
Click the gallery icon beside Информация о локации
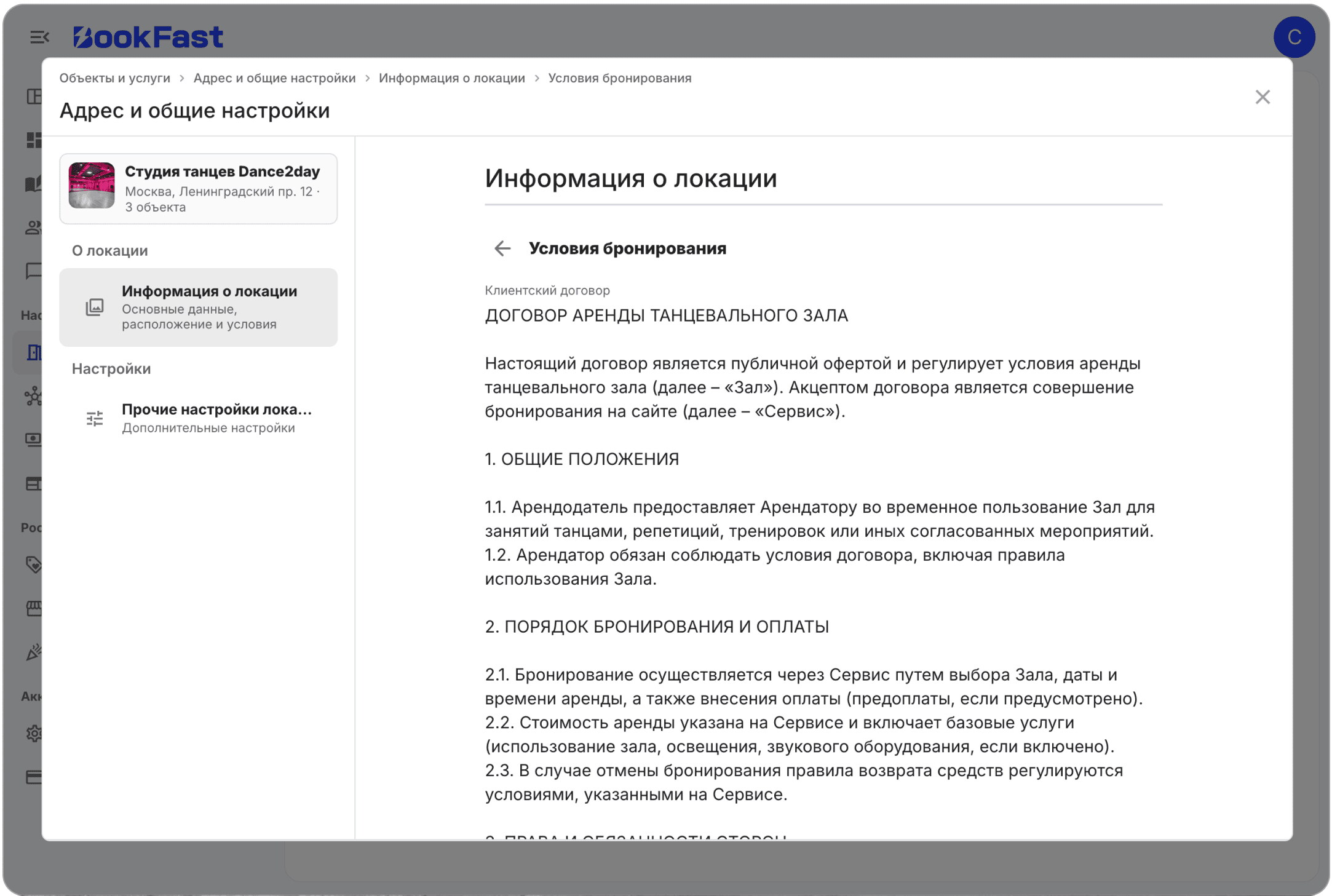point(95,307)
